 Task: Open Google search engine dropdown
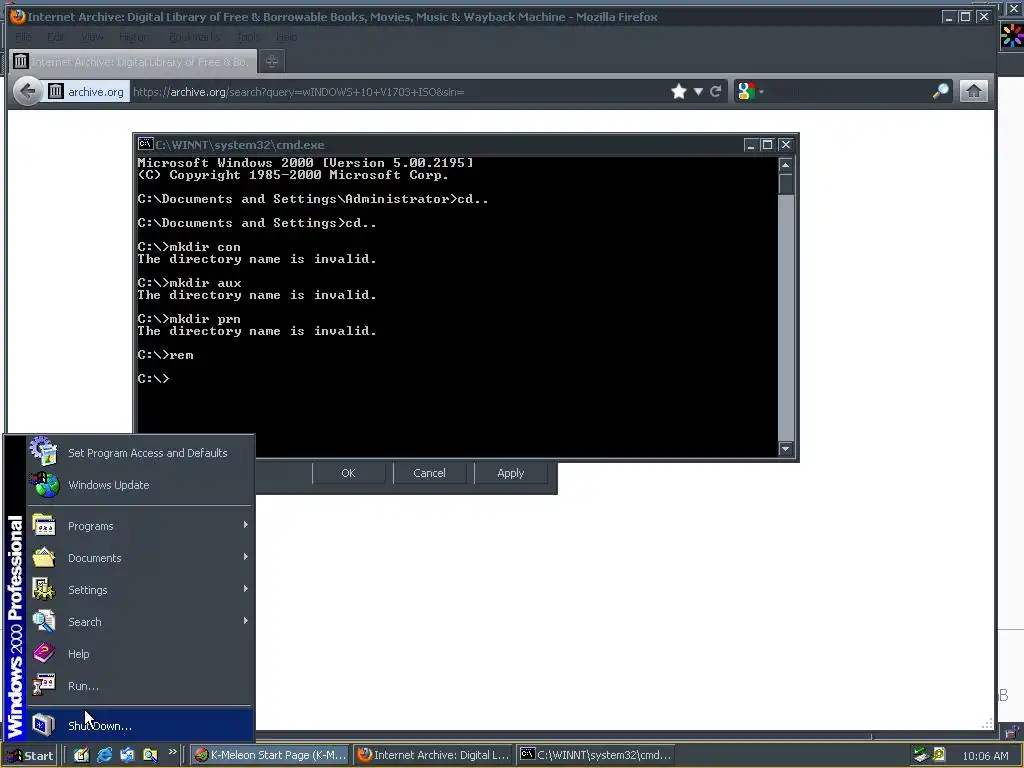click(750, 91)
